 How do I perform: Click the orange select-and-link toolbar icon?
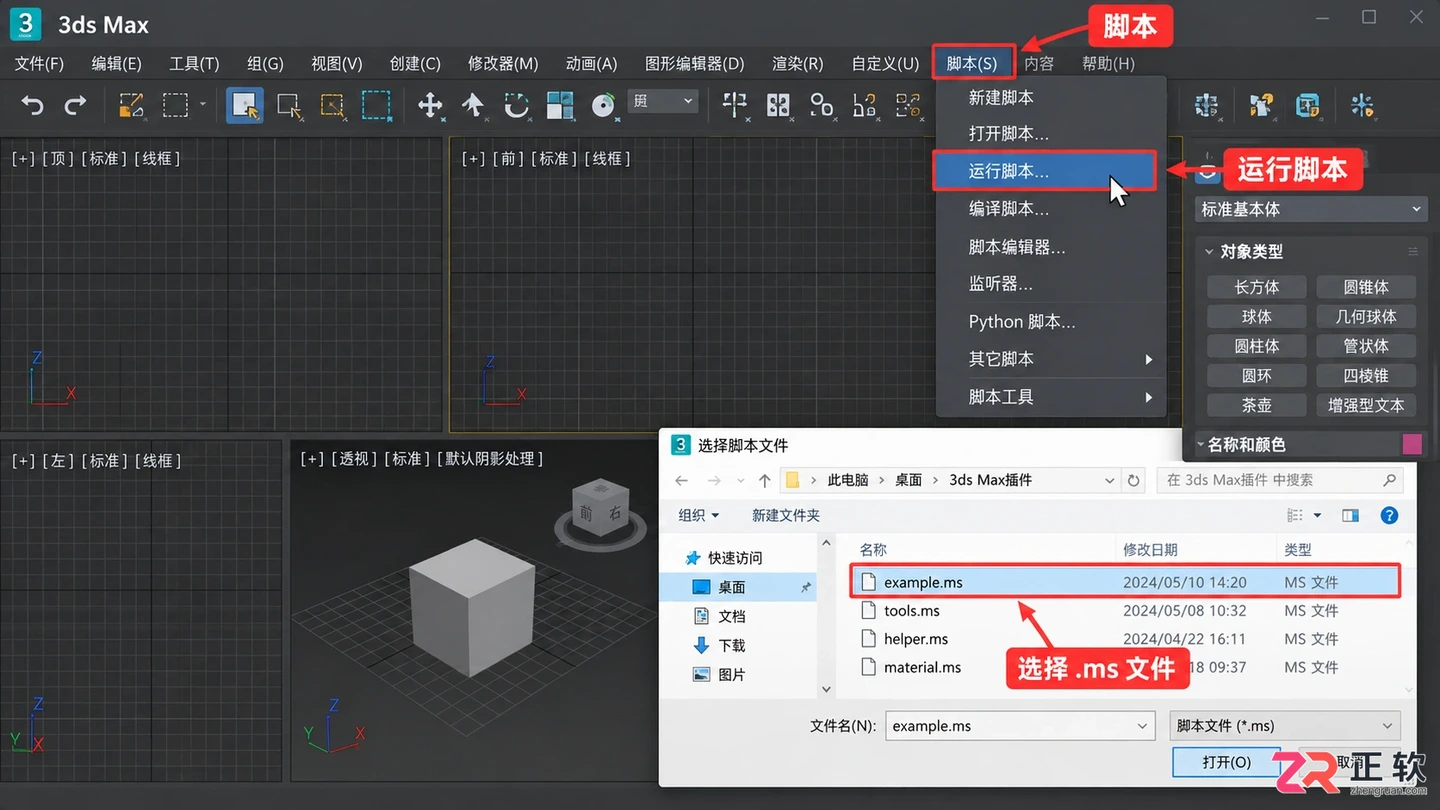coord(131,105)
